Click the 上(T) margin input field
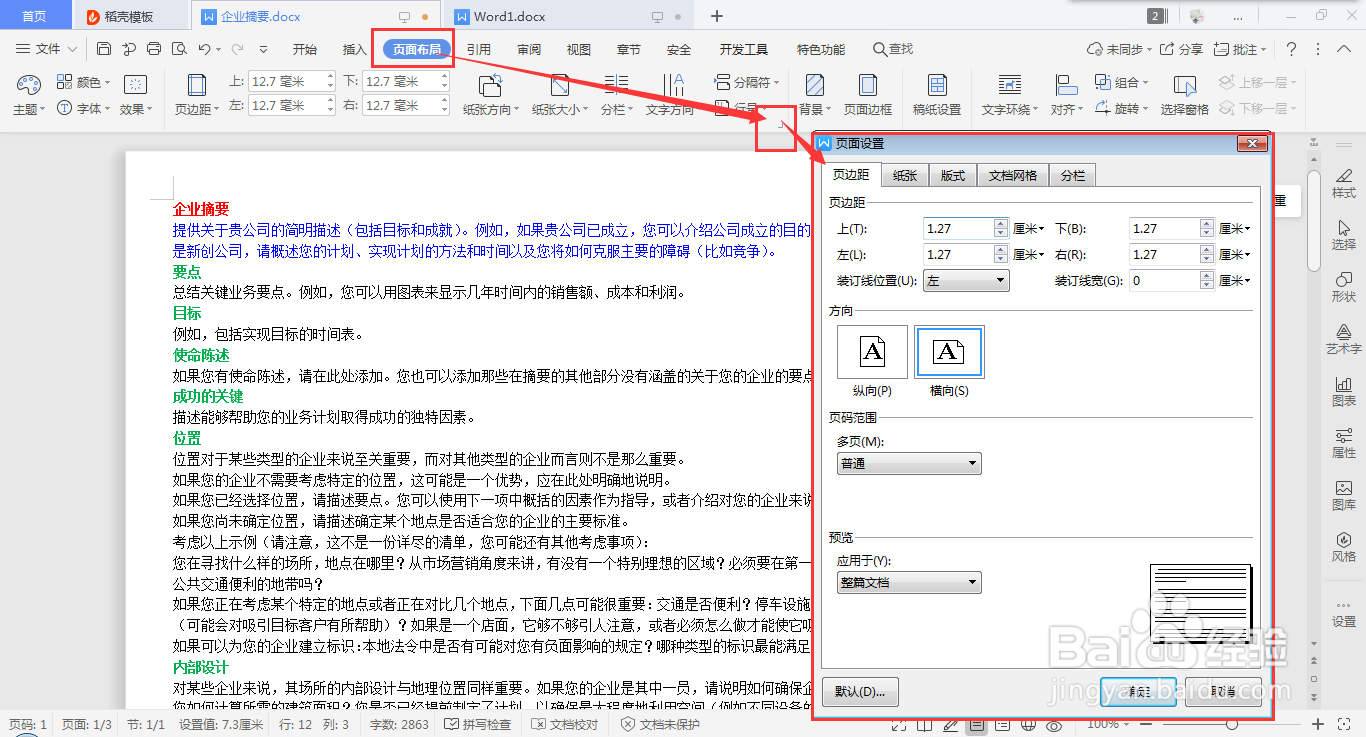The image size is (1366, 737). pyautogui.click(x=959, y=229)
